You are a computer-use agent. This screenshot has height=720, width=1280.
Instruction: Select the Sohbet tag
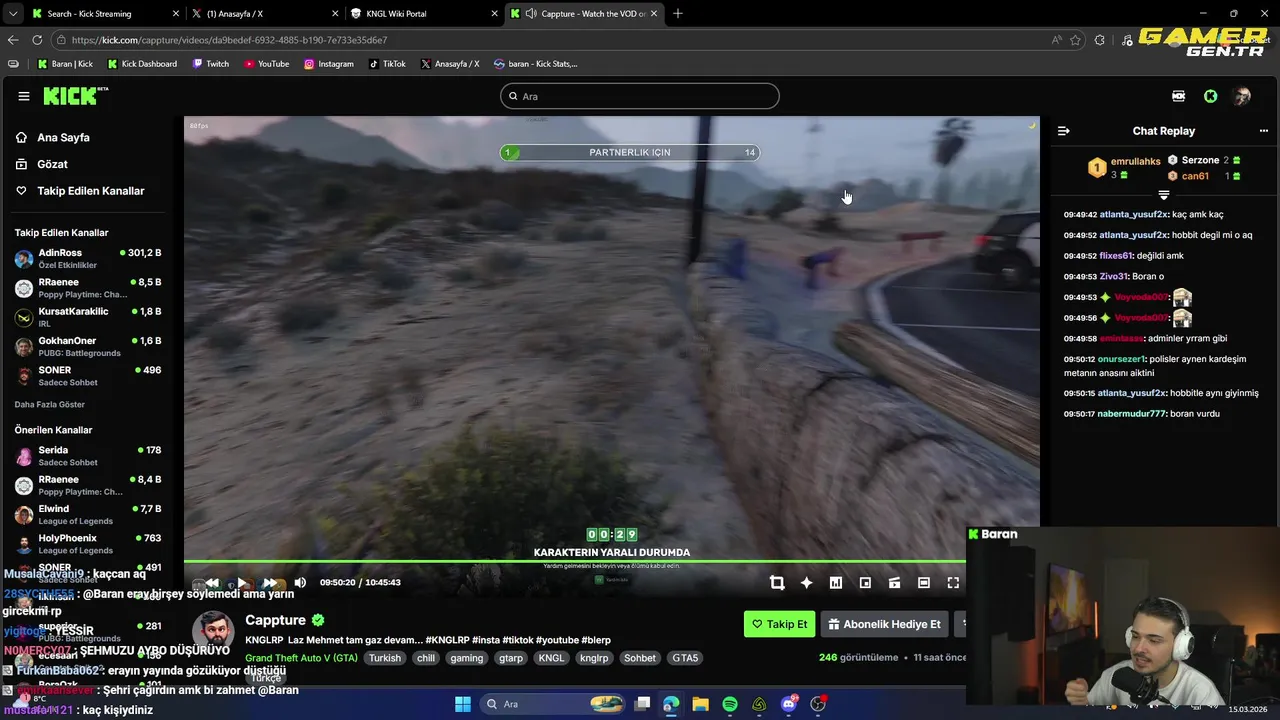[640, 658]
